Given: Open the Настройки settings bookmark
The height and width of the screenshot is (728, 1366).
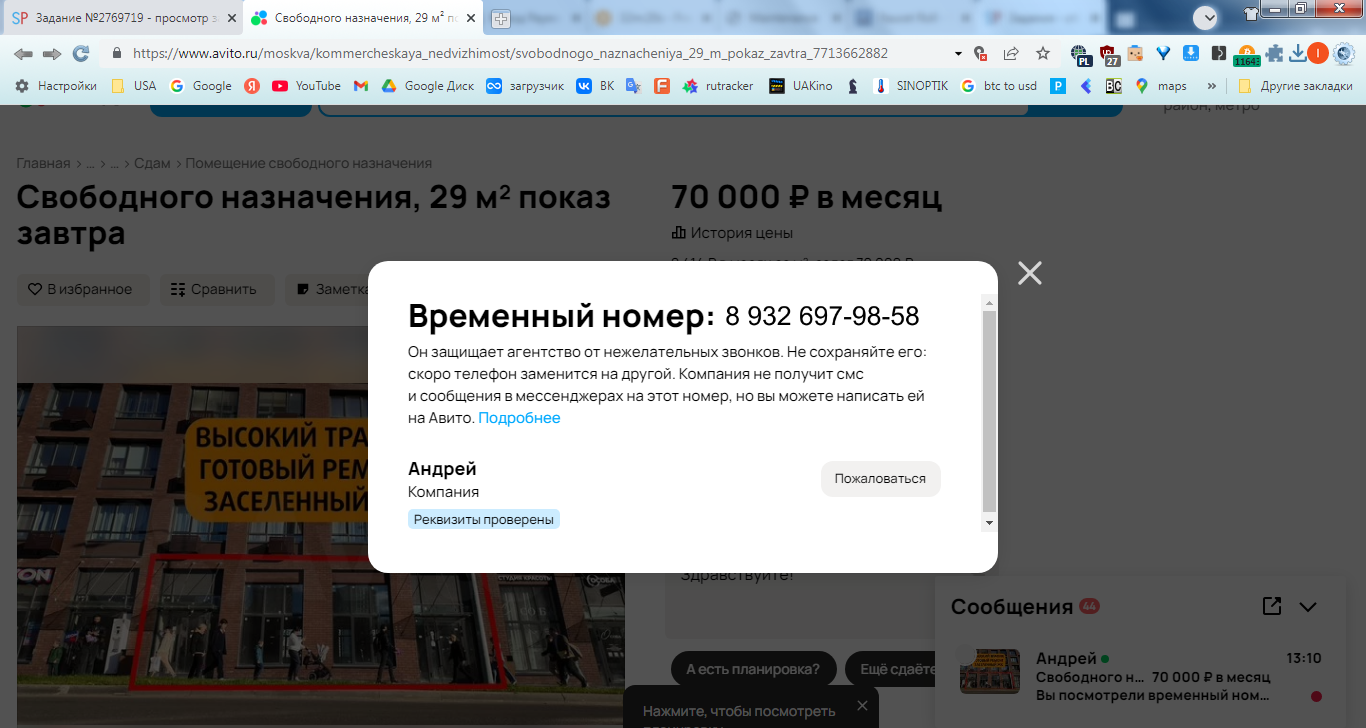Looking at the screenshot, I should pos(56,86).
